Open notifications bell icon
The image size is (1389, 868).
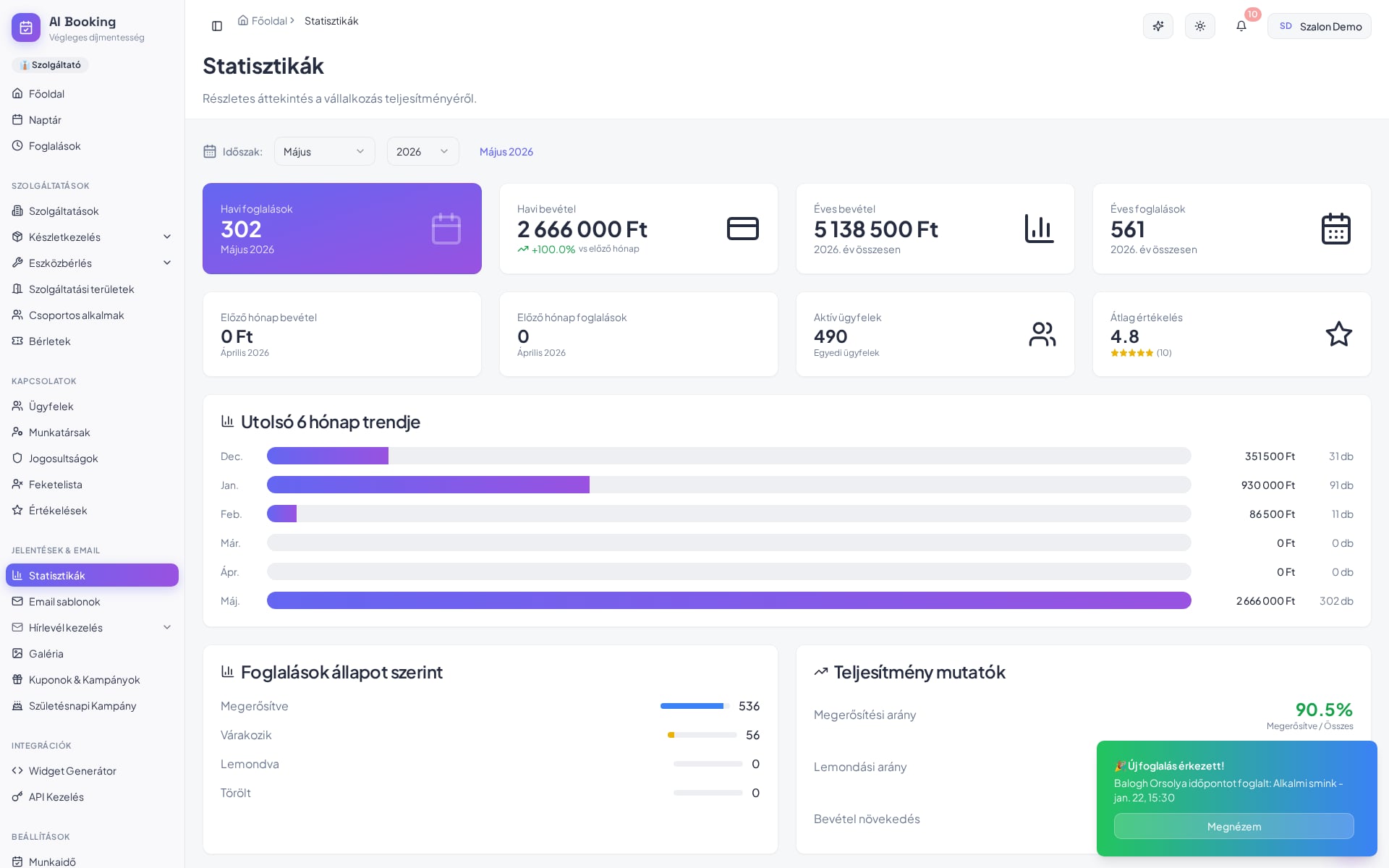pyautogui.click(x=1241, y=26)
